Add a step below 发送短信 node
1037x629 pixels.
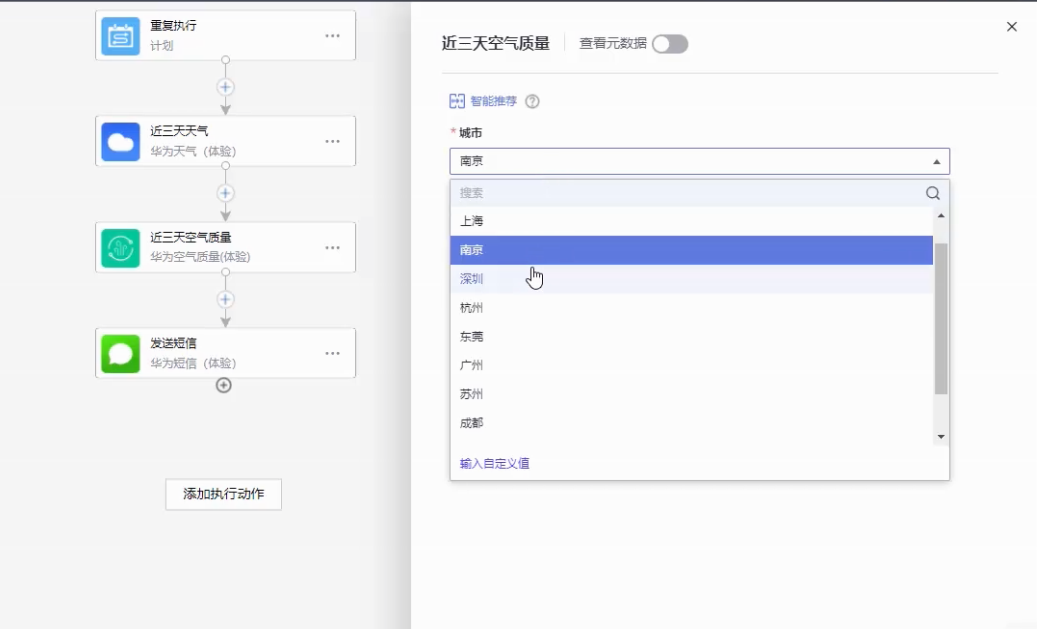[224, 385]
